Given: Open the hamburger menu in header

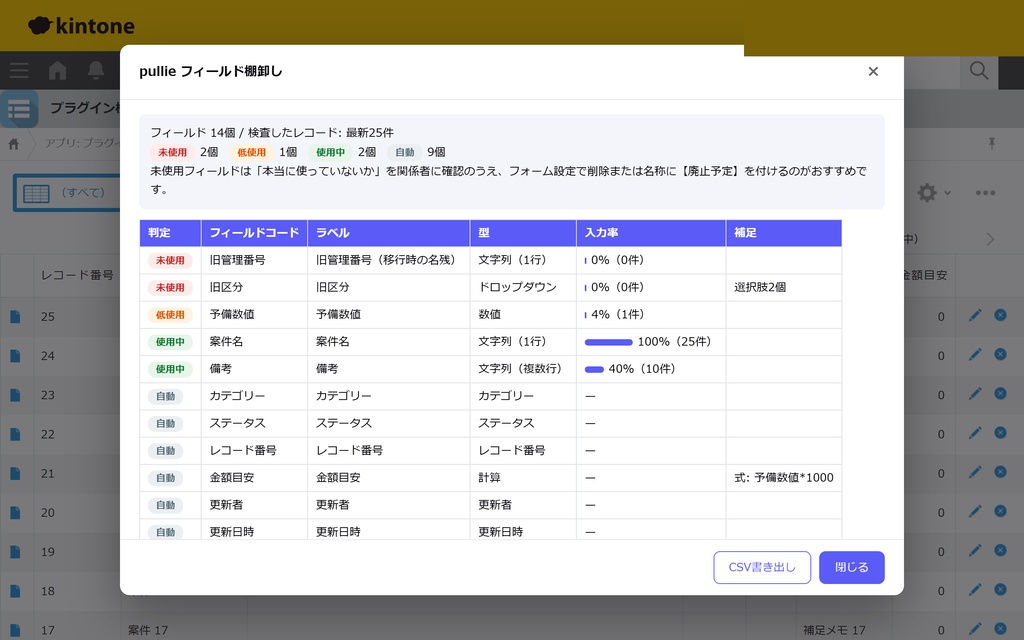Looking at the screenshot, I should tap(19, 71).
